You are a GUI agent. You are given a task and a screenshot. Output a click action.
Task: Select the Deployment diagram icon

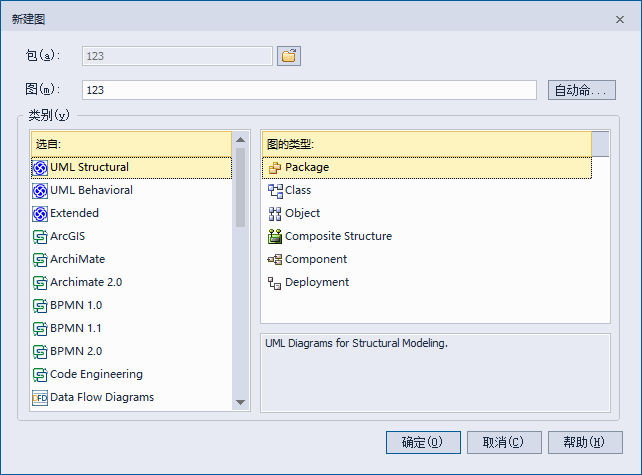click(275, 283)
